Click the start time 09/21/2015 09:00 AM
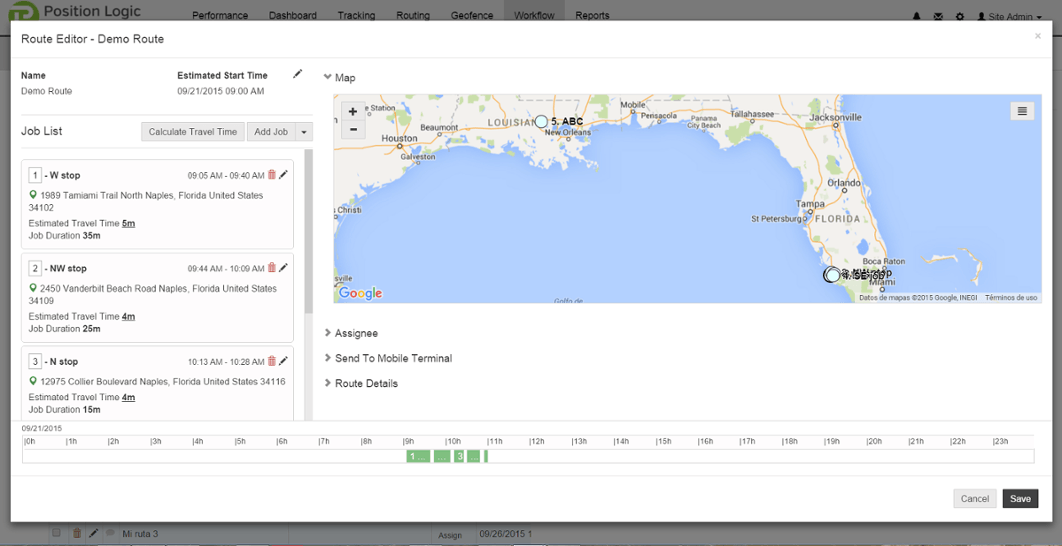The width and height of the screenshot is (1062, 546). pos(221,91)
